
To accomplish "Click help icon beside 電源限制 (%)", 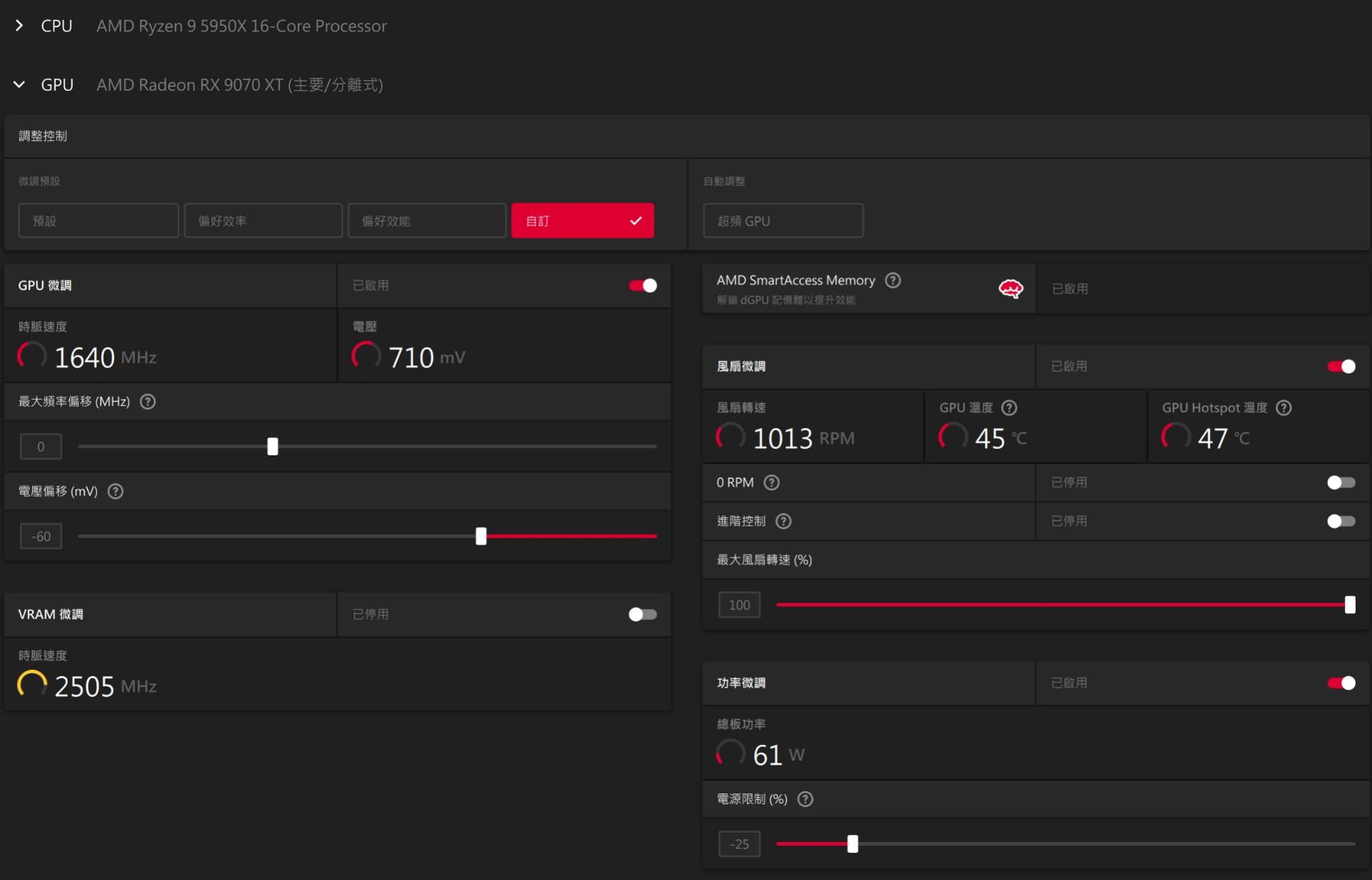I will click(805, 799).
